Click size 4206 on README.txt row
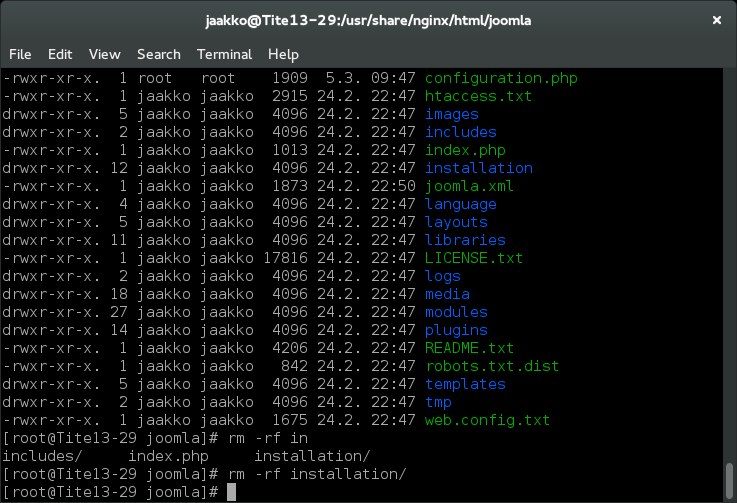The image size is (737, 503). coord(290,348)
